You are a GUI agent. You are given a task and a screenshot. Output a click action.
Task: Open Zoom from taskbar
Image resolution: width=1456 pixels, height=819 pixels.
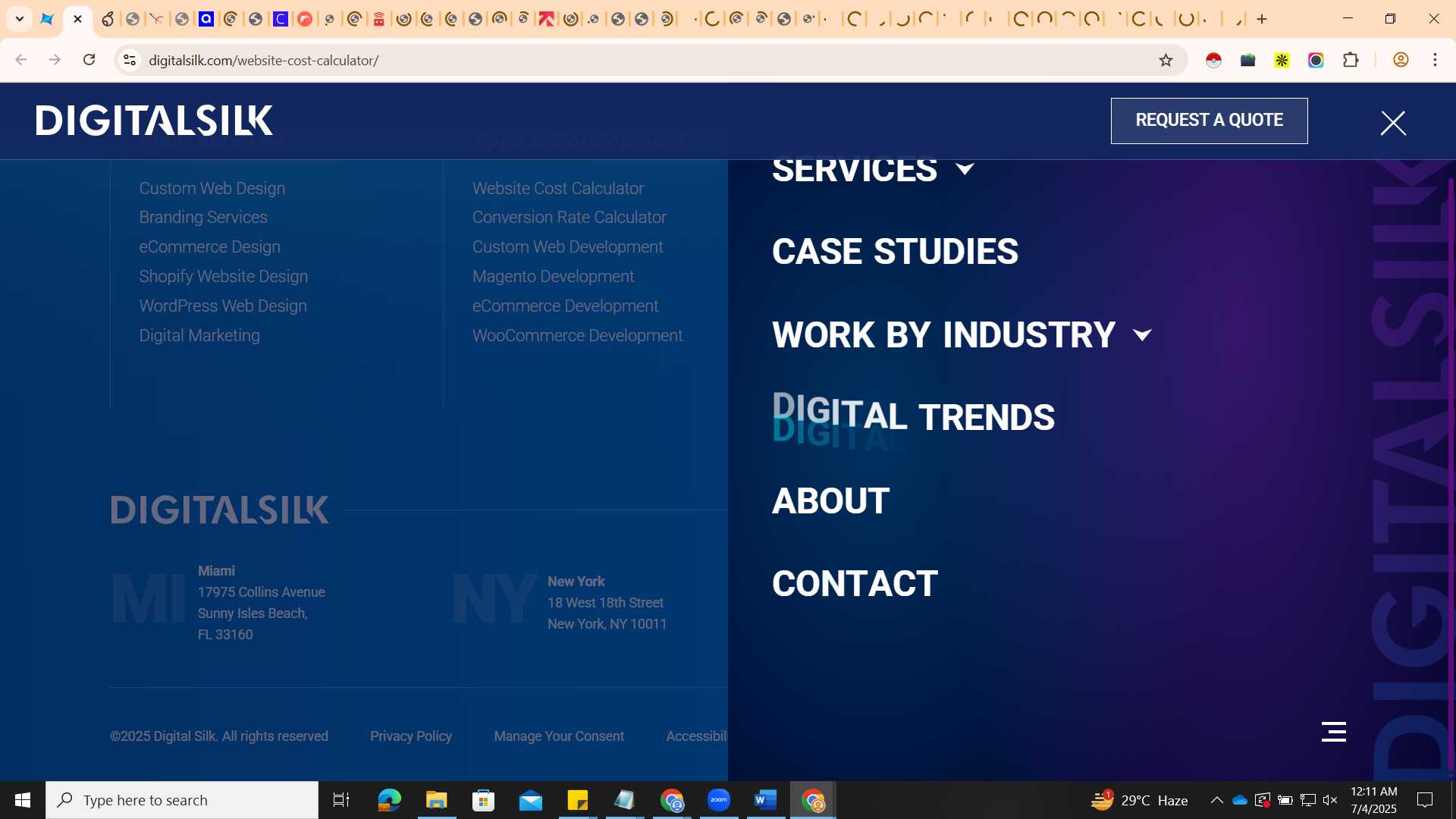point(718,800)
